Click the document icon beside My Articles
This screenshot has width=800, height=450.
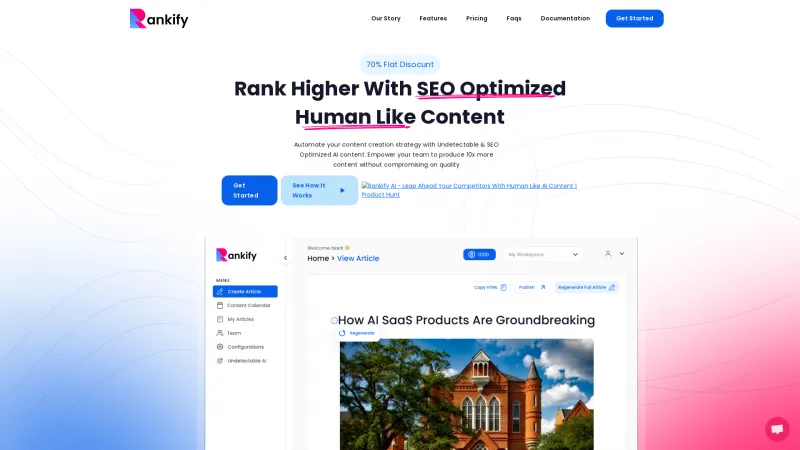[220, 319]
